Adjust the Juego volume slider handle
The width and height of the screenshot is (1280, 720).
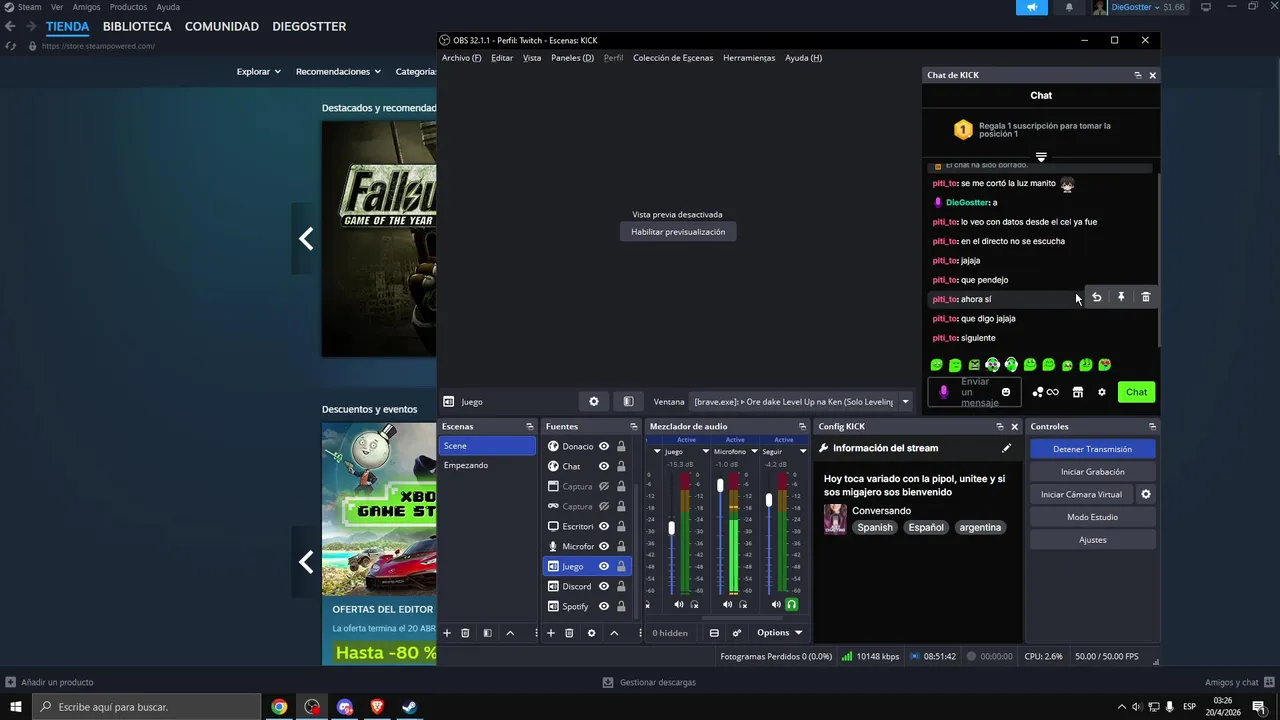tap(672, 527)
